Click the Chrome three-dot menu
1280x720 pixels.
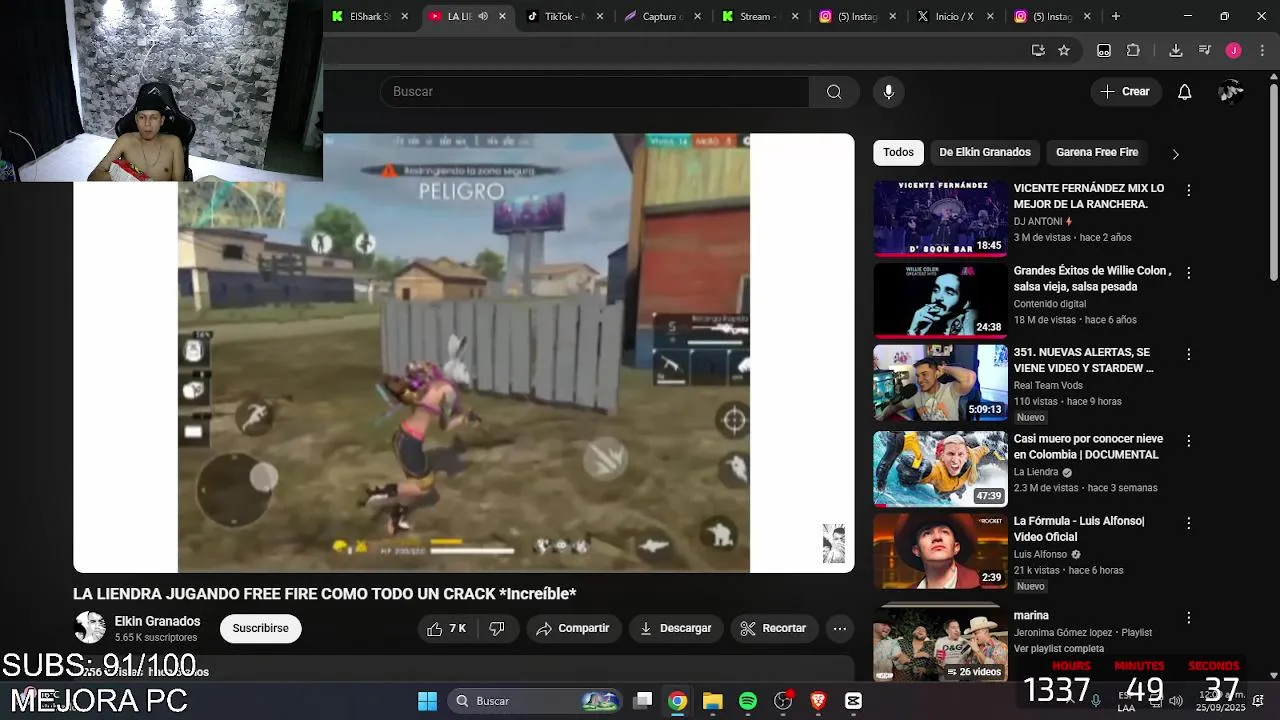click(1262, 50)
